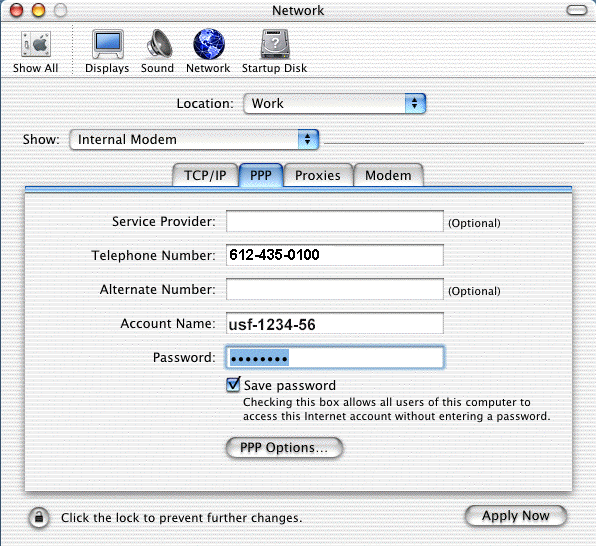Image resolution: width=596 pixels, height=546 pixels.
Task: Click in the Service Provider field
Action: point(335,221)
